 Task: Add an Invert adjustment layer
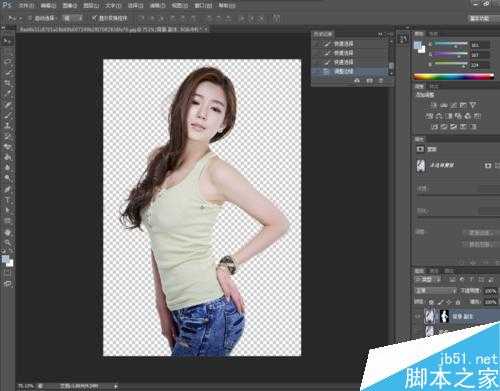coord(434,127)
